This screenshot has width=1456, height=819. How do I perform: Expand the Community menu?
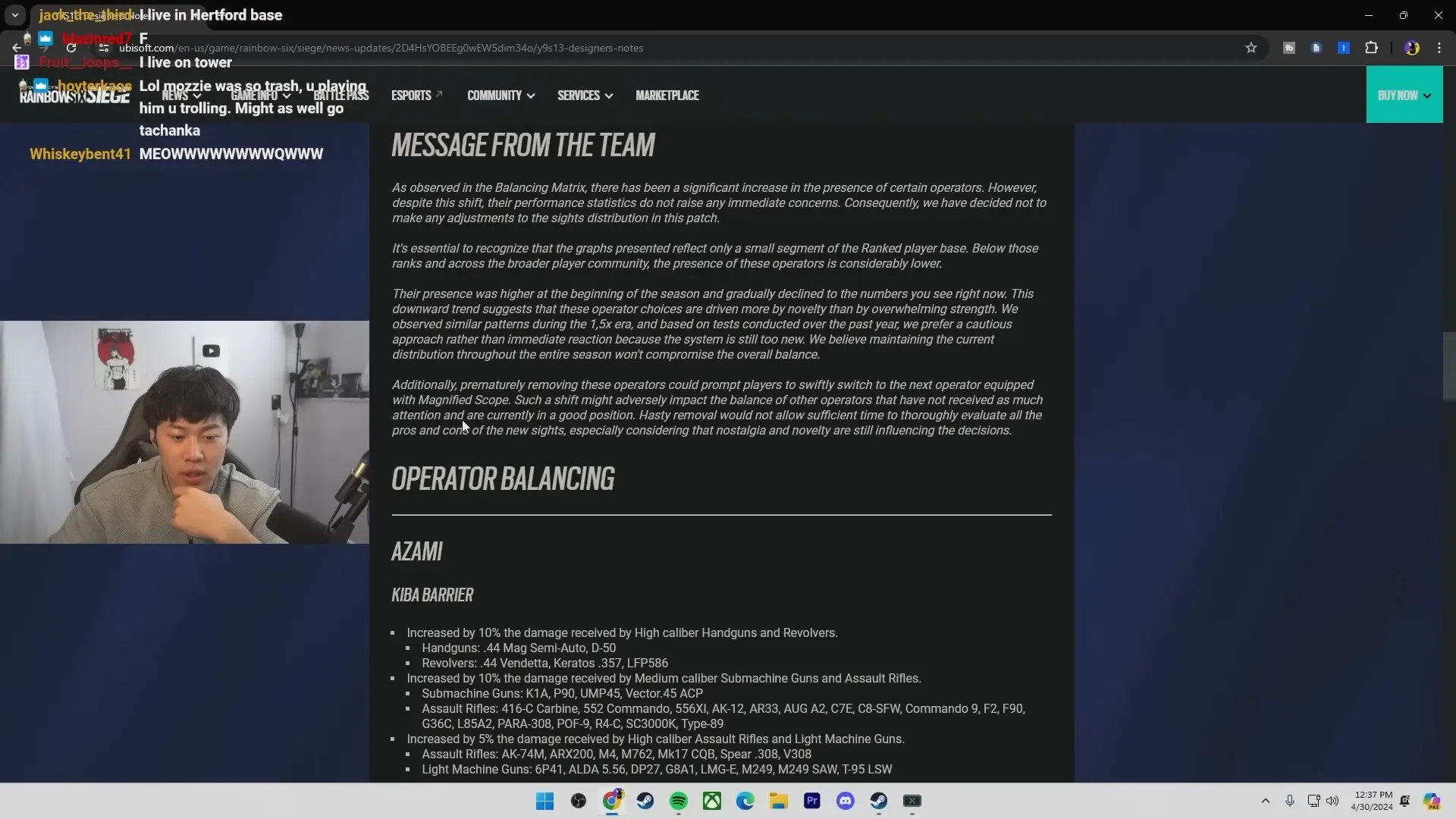pos(500,96)
